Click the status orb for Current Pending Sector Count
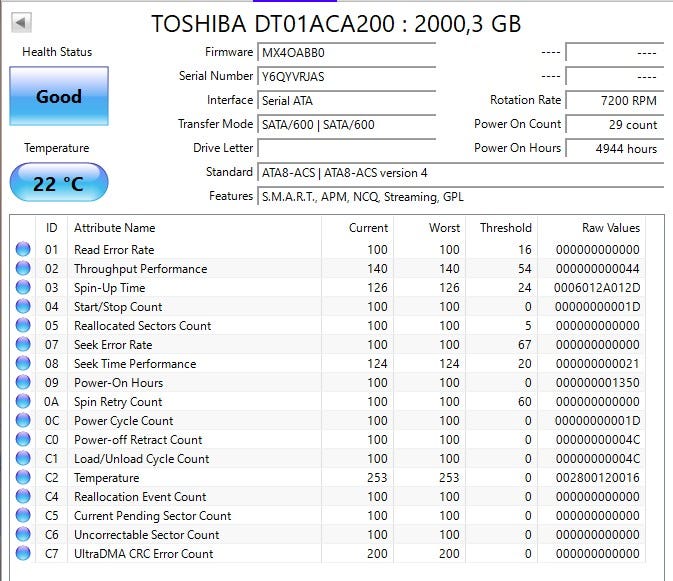 coord(23,515)
